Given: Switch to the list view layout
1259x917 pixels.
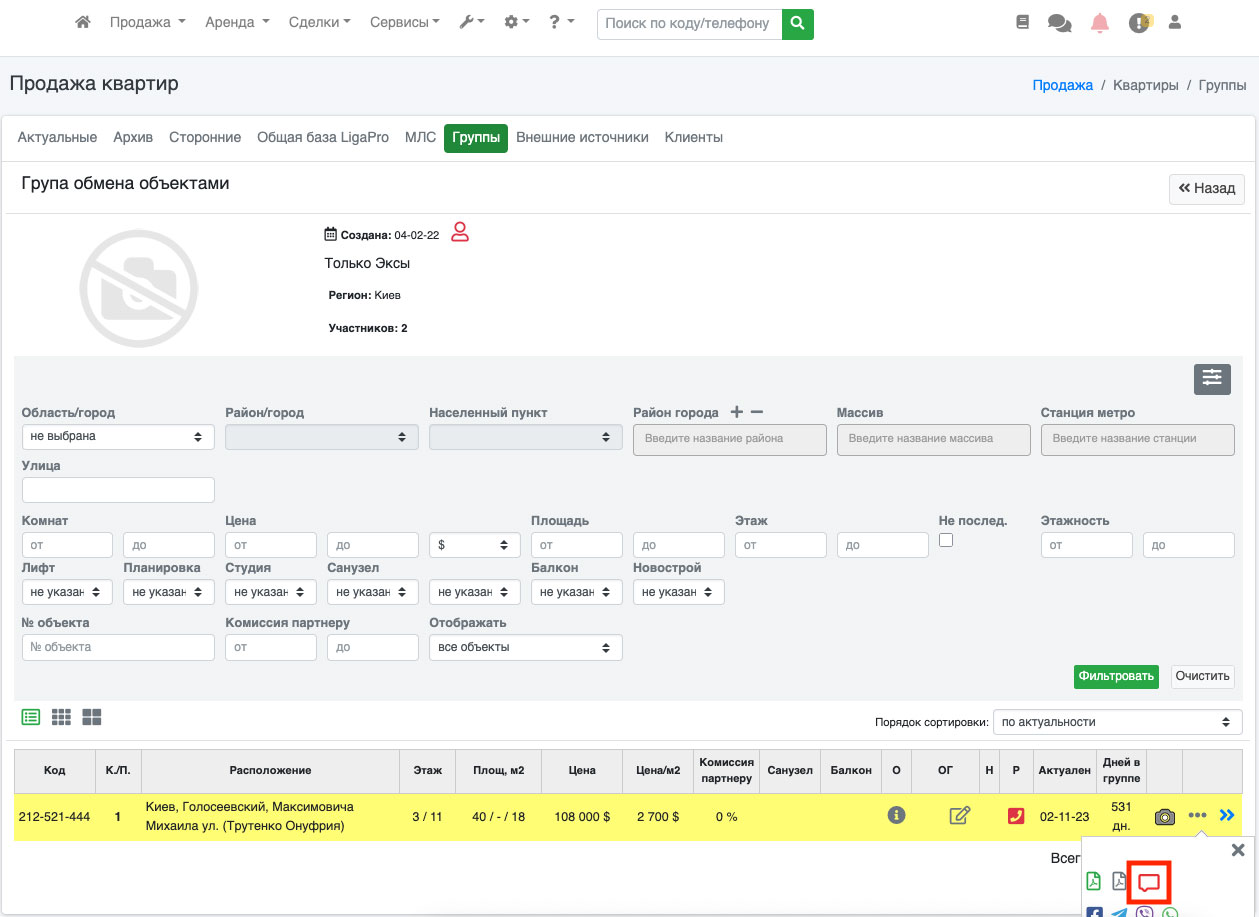Looking at the screenshot, I should [x=31, y=717].
